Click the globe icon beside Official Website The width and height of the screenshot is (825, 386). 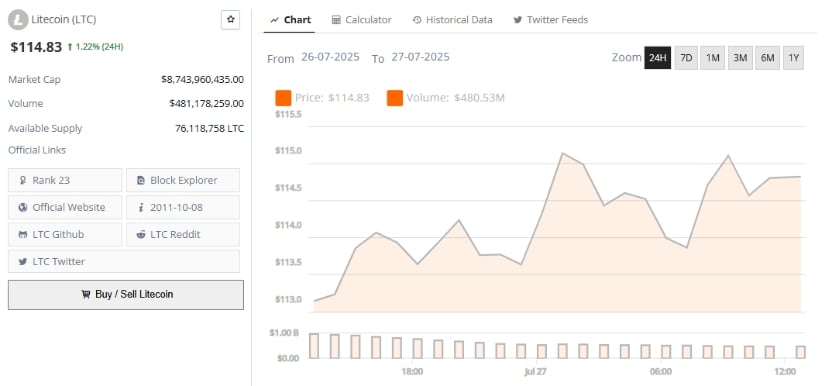tap(23, 207)
